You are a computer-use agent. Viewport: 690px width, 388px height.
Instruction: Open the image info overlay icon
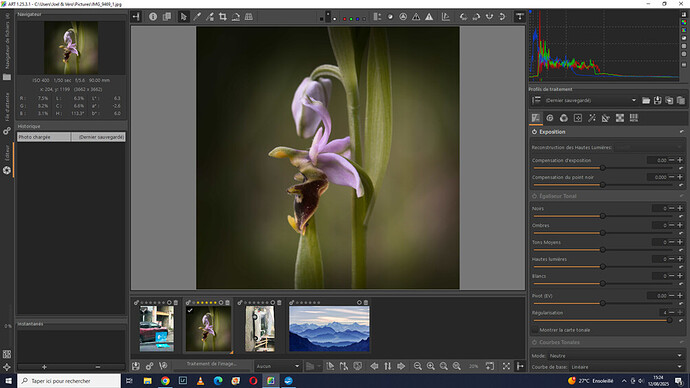tap(153, 17)
